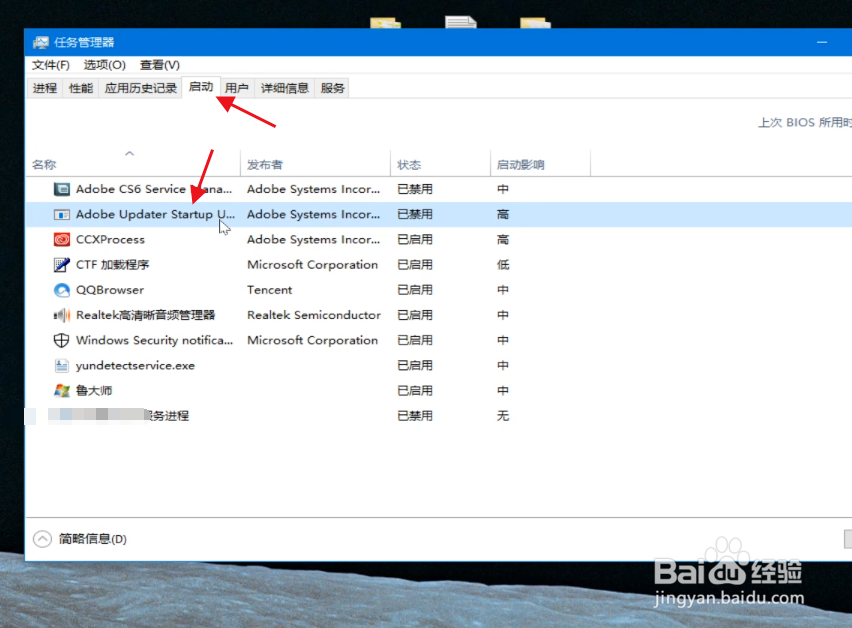Open the right desktop folder icon behind window
This screenshot has height=628, width=852.
(x=535, y=22)
